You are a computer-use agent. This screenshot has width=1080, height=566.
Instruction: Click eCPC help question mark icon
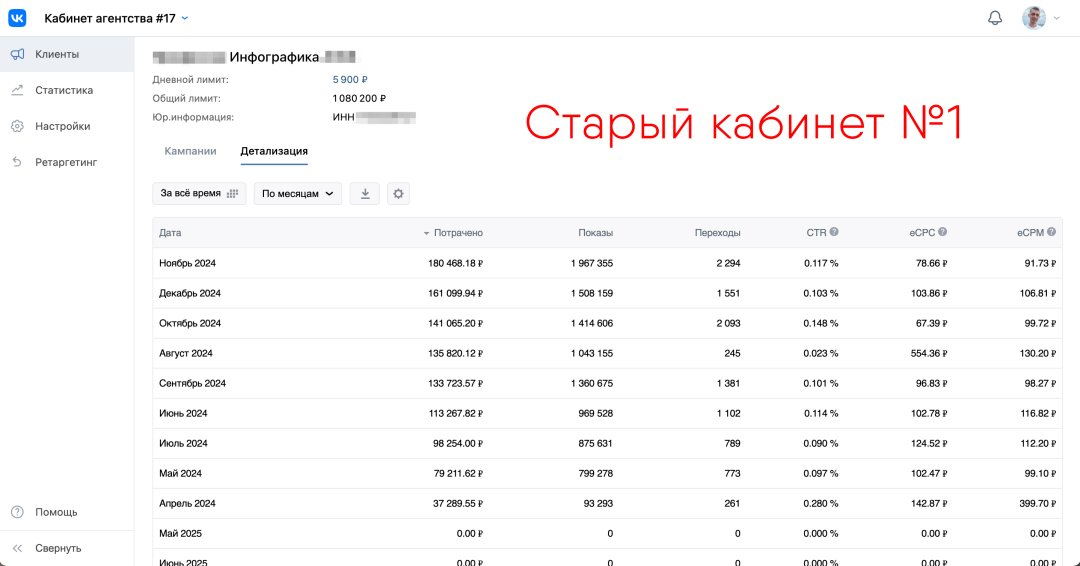click(x=942, y=232)
